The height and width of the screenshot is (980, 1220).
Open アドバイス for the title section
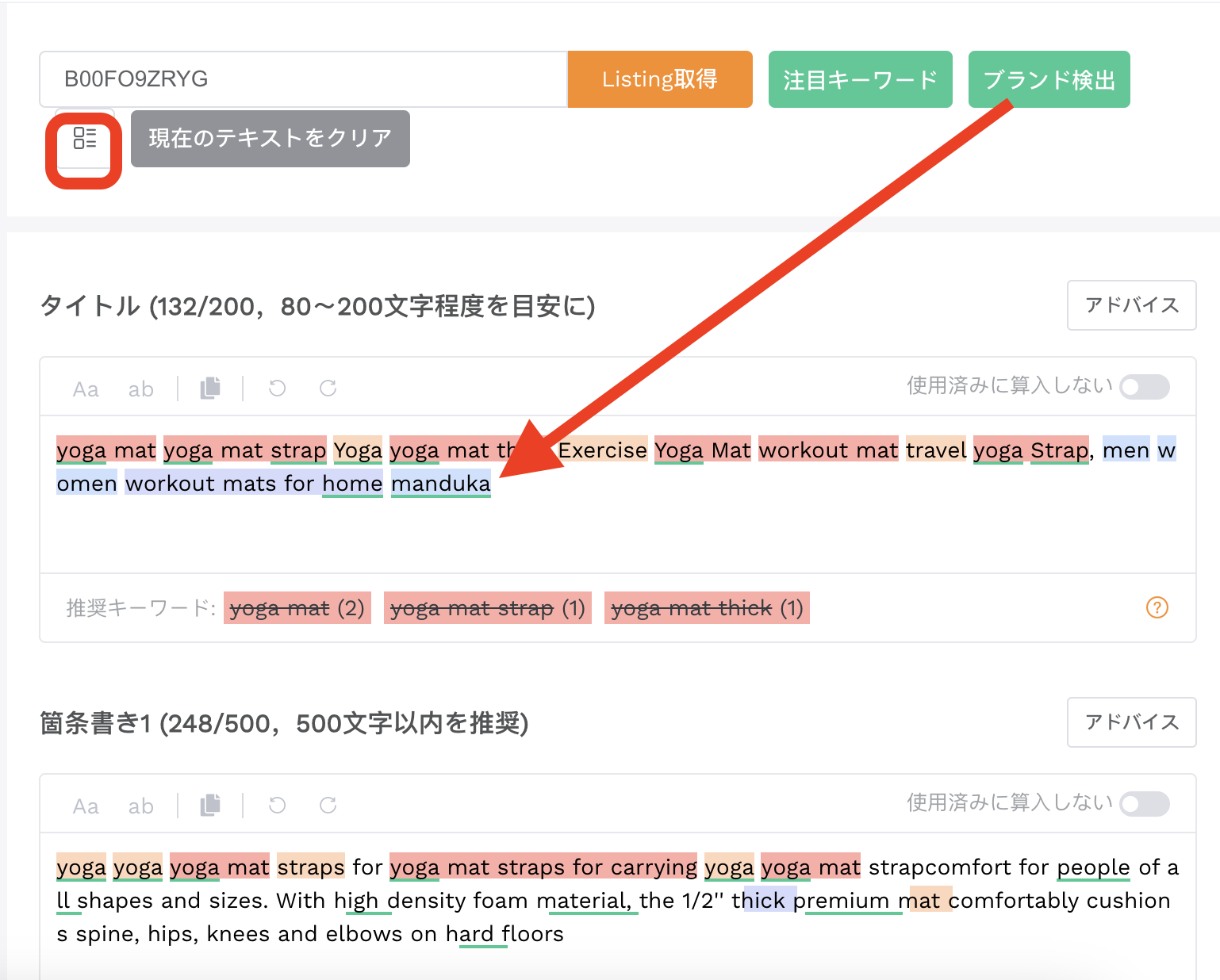click(1132, 305)
